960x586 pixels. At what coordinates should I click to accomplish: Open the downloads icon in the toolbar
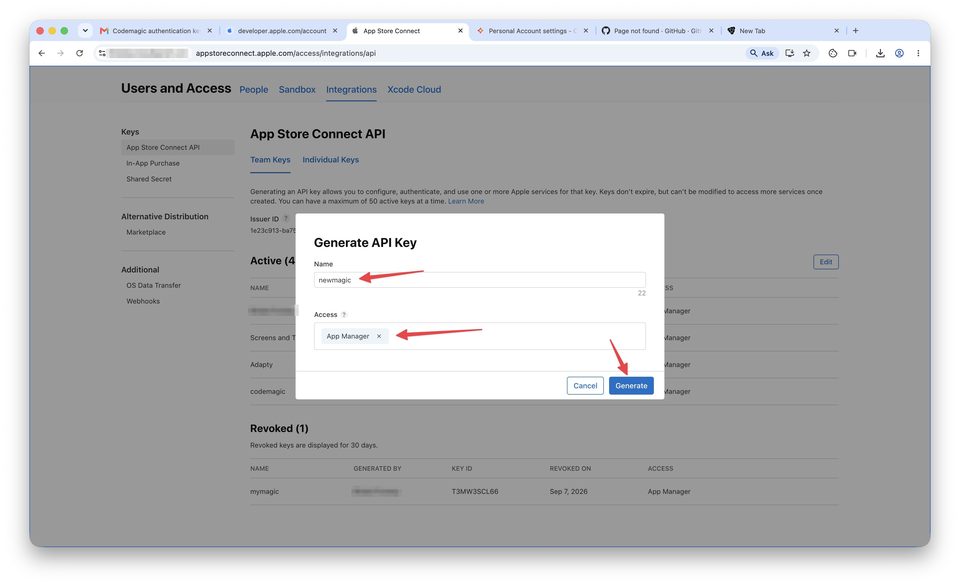point(880,53)
